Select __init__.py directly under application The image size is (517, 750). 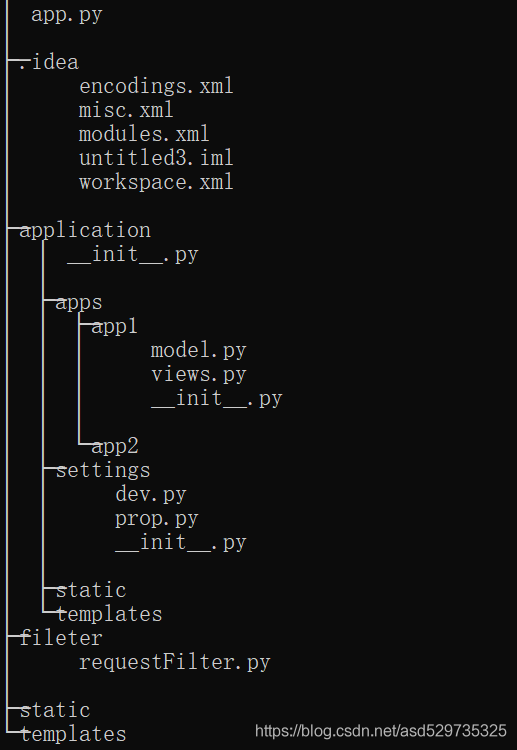coord(132,254)
